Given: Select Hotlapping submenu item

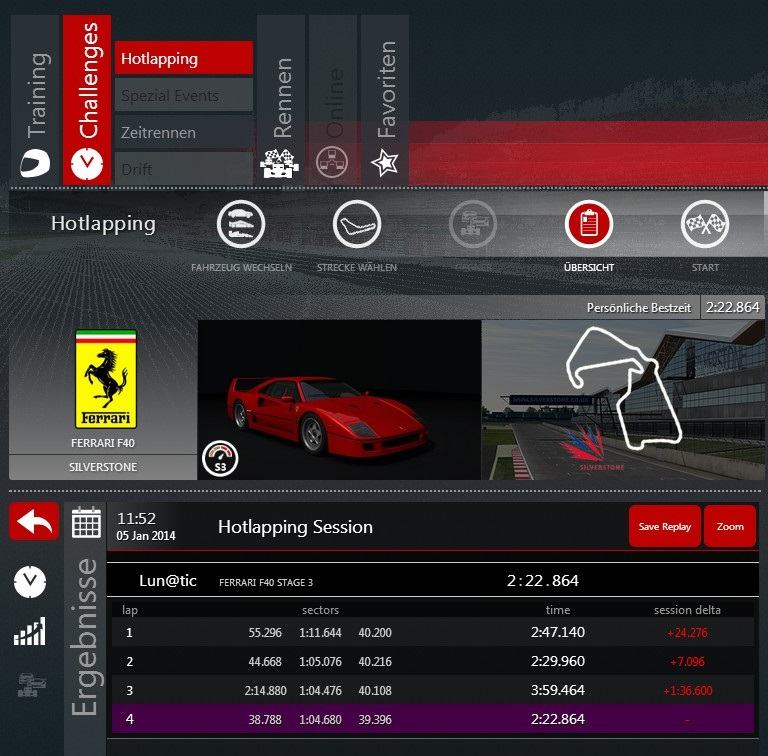Looking at the screenshot, I should pyautogui.click(x=184, y=58).
